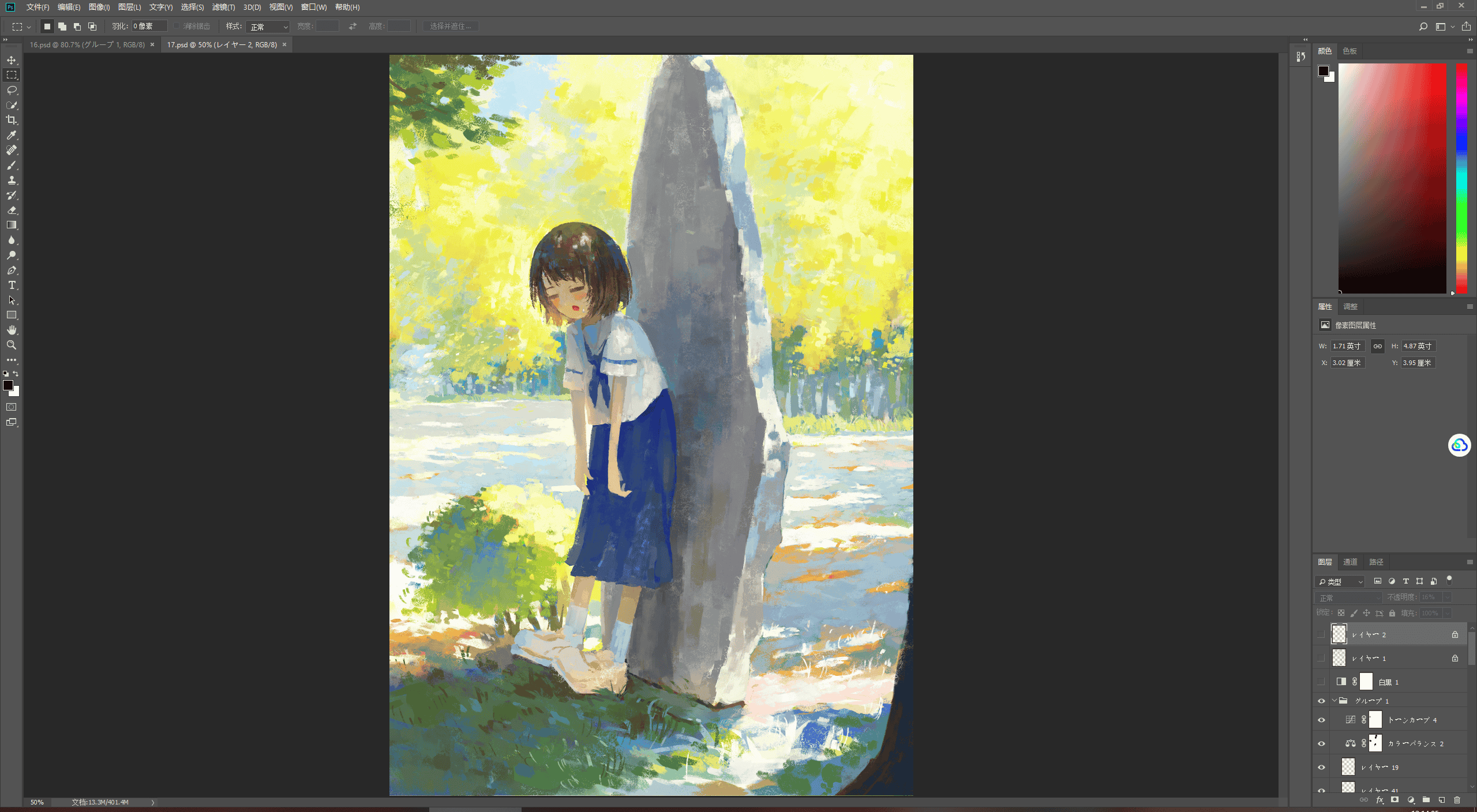Switch to the 16.psd document tab
Screen dimensions: 1477x812
tap(87, 44)
